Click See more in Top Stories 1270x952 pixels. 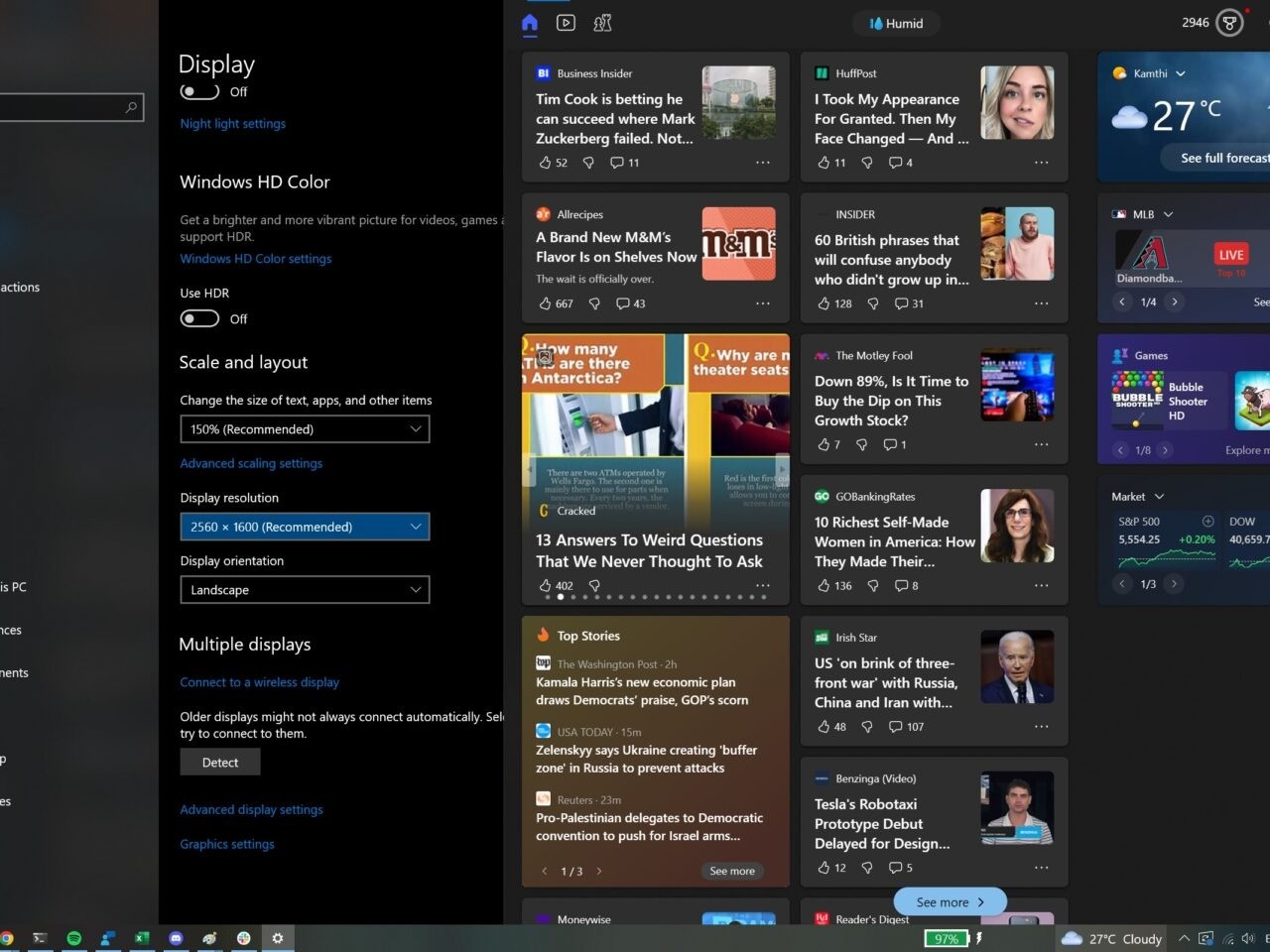732,871
